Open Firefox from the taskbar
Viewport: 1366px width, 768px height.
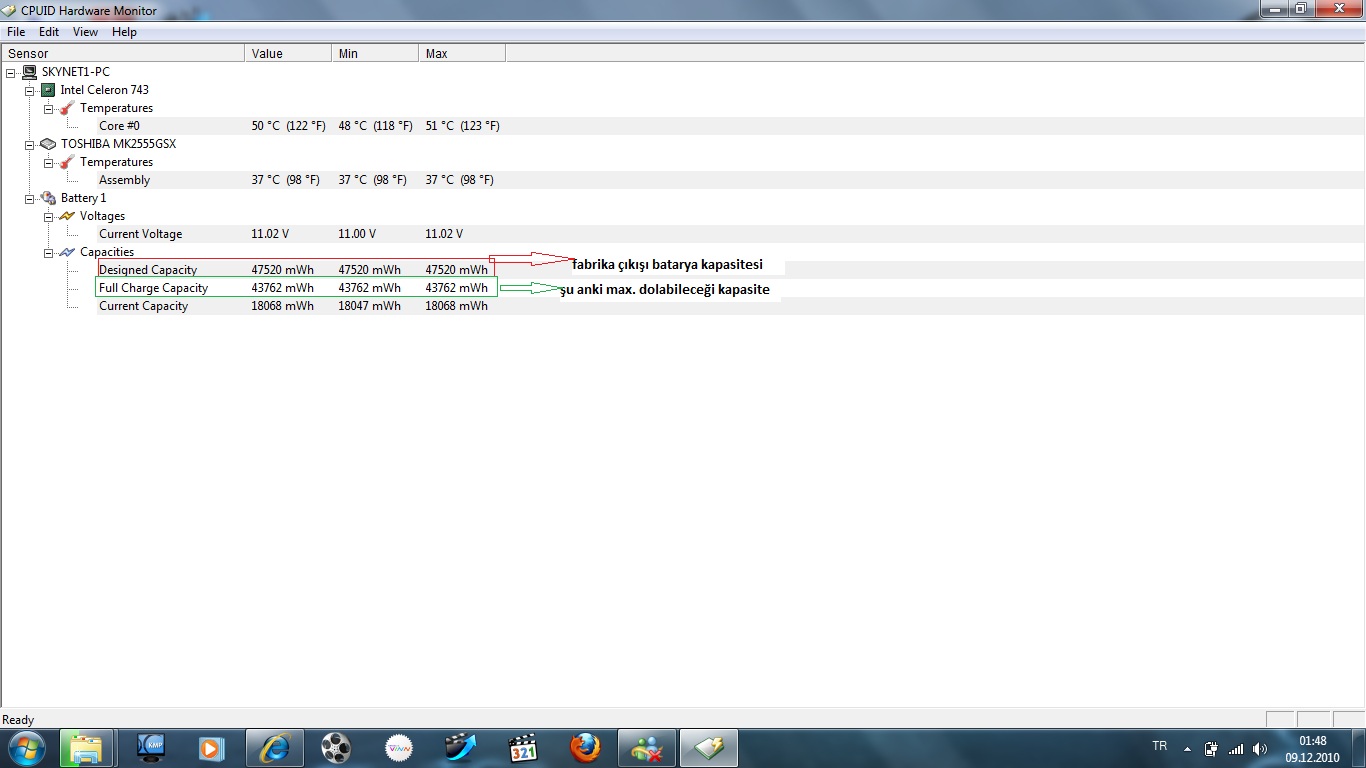point(585,747)
